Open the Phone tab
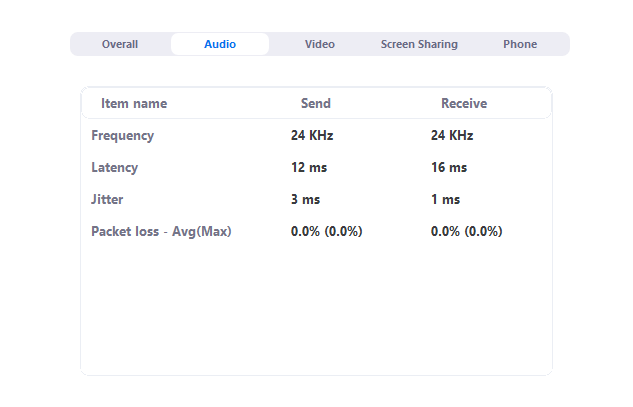 [520, 44]
